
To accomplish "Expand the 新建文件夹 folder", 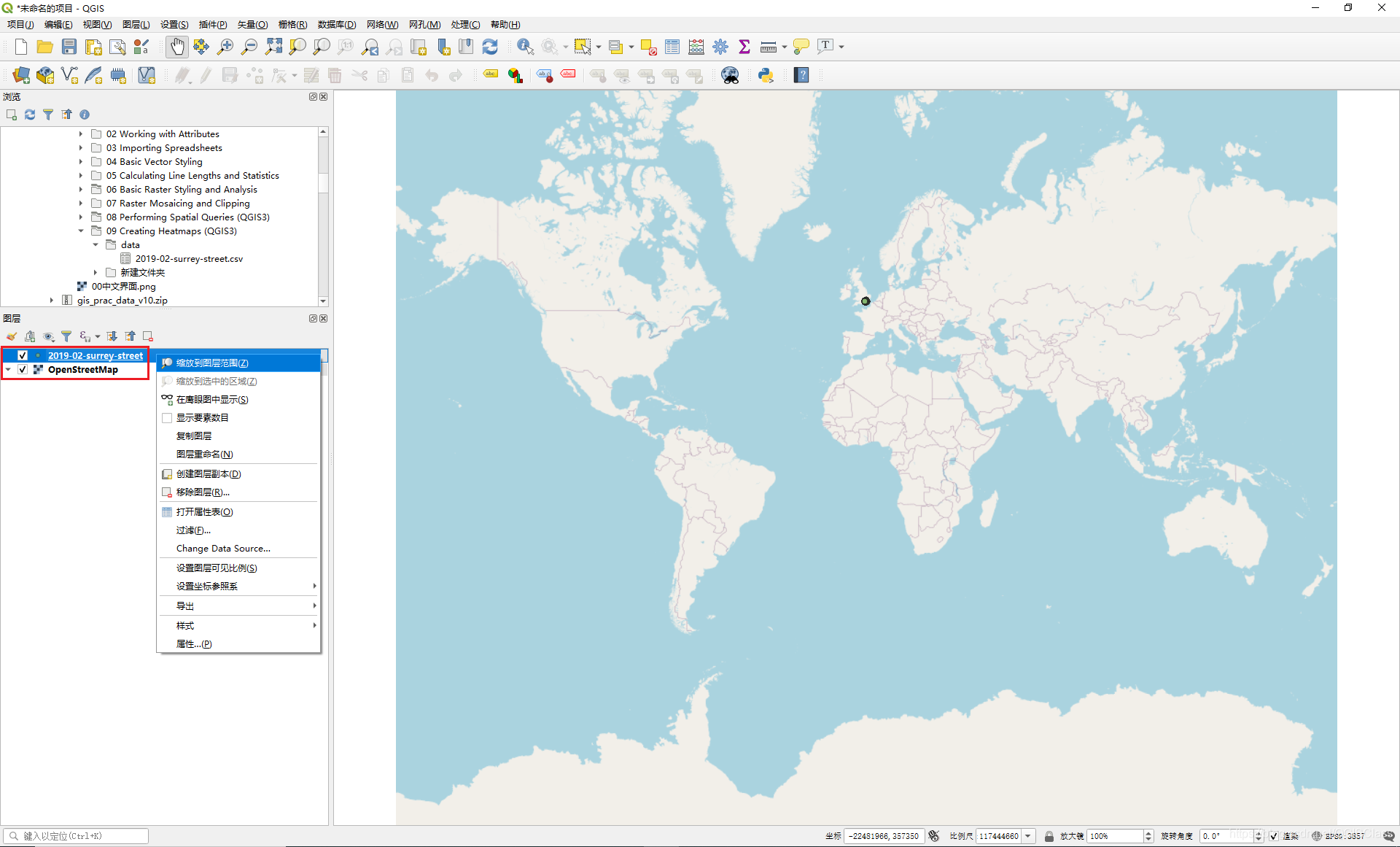I will (x=96, y=273).
